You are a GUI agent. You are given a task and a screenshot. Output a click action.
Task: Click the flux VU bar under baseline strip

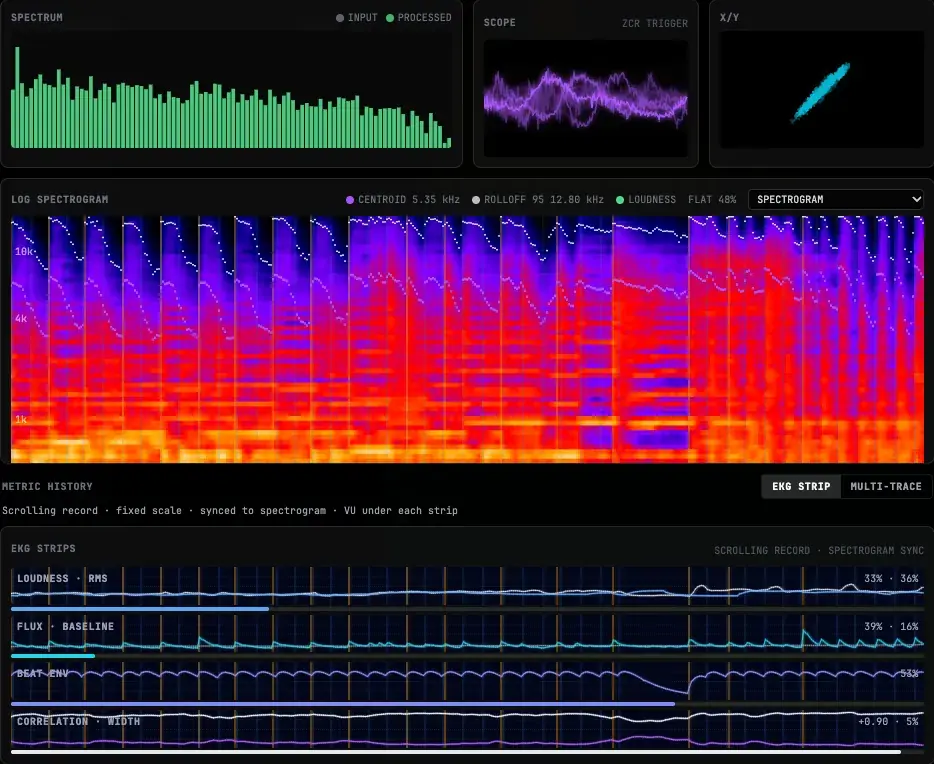pos(468,656)
